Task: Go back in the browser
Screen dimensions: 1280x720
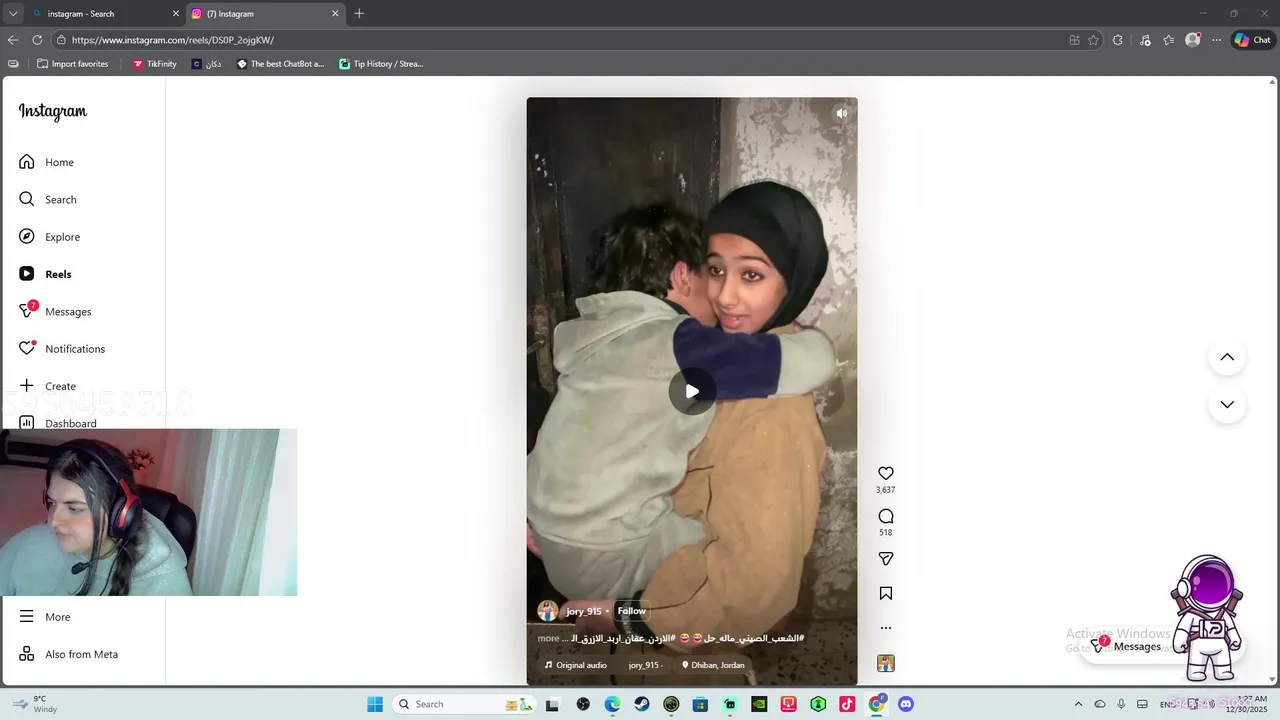Action: pos(13,40)
